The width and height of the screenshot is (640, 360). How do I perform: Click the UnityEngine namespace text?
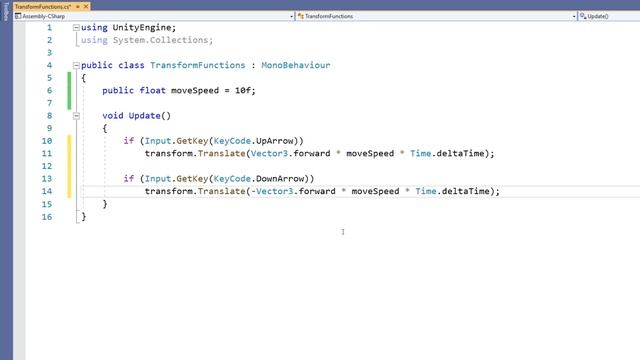coord(142,27)
